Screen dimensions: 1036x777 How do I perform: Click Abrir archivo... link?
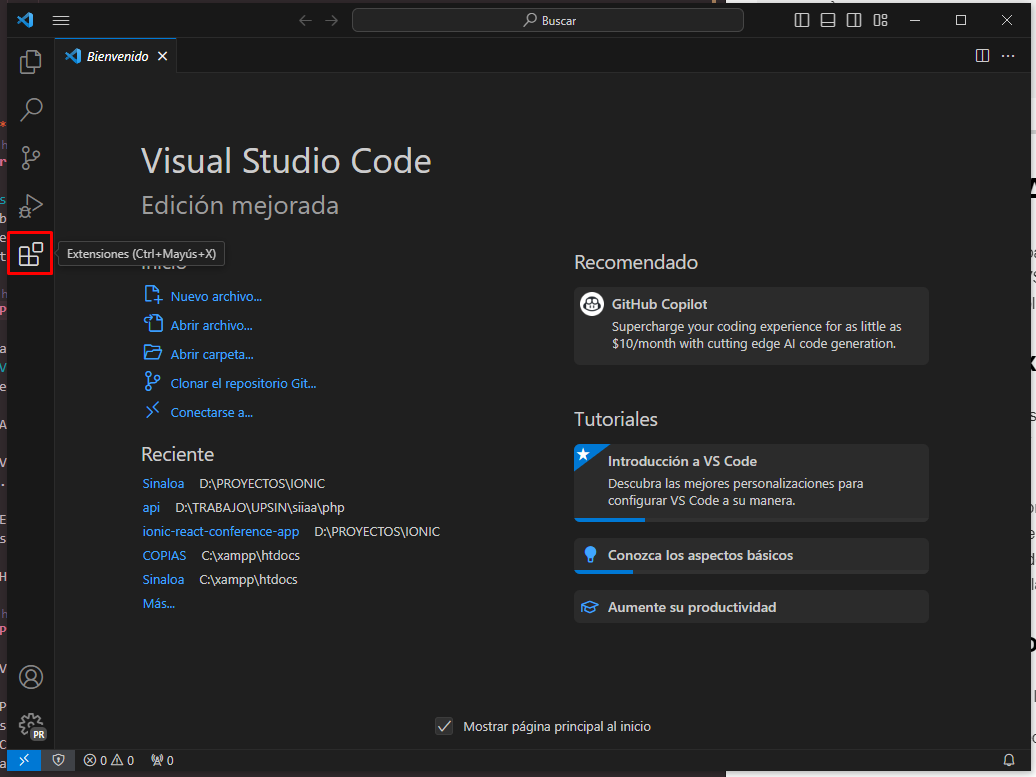[x=211, y=326]
